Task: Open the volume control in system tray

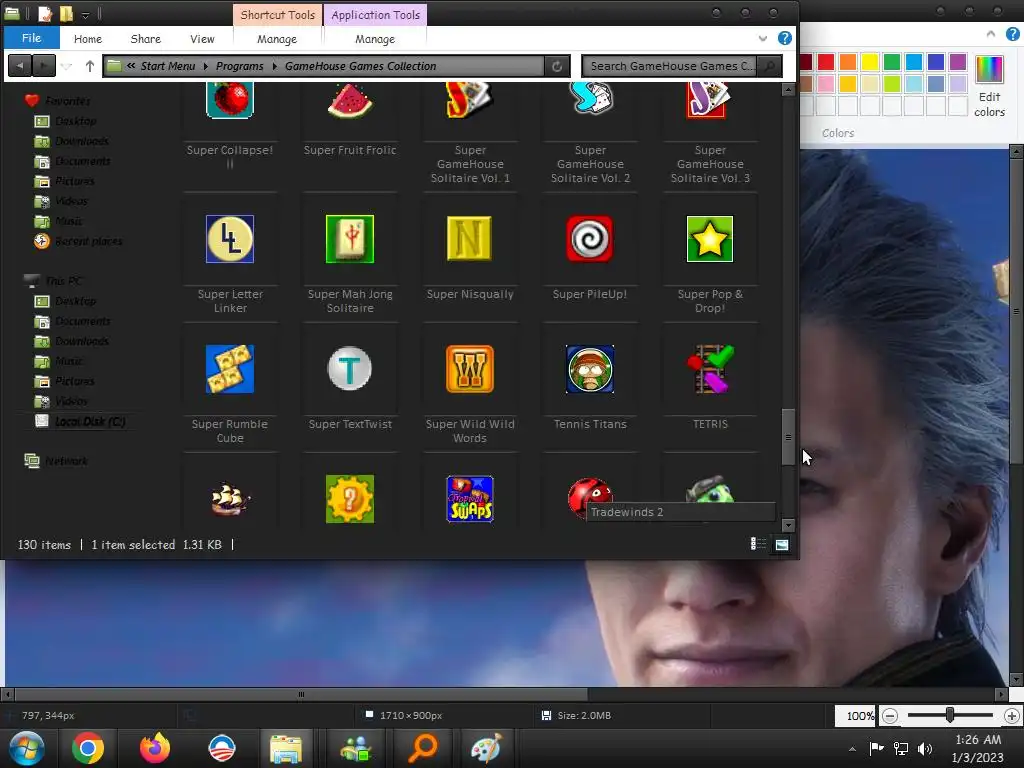Action: 925,748
